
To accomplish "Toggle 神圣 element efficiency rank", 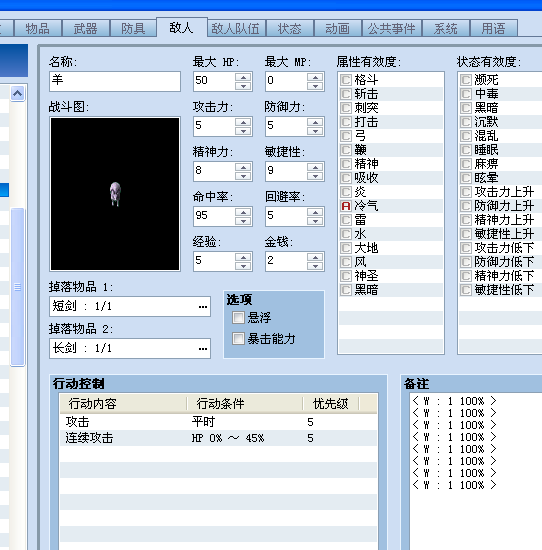I will [x=346, y=276].
